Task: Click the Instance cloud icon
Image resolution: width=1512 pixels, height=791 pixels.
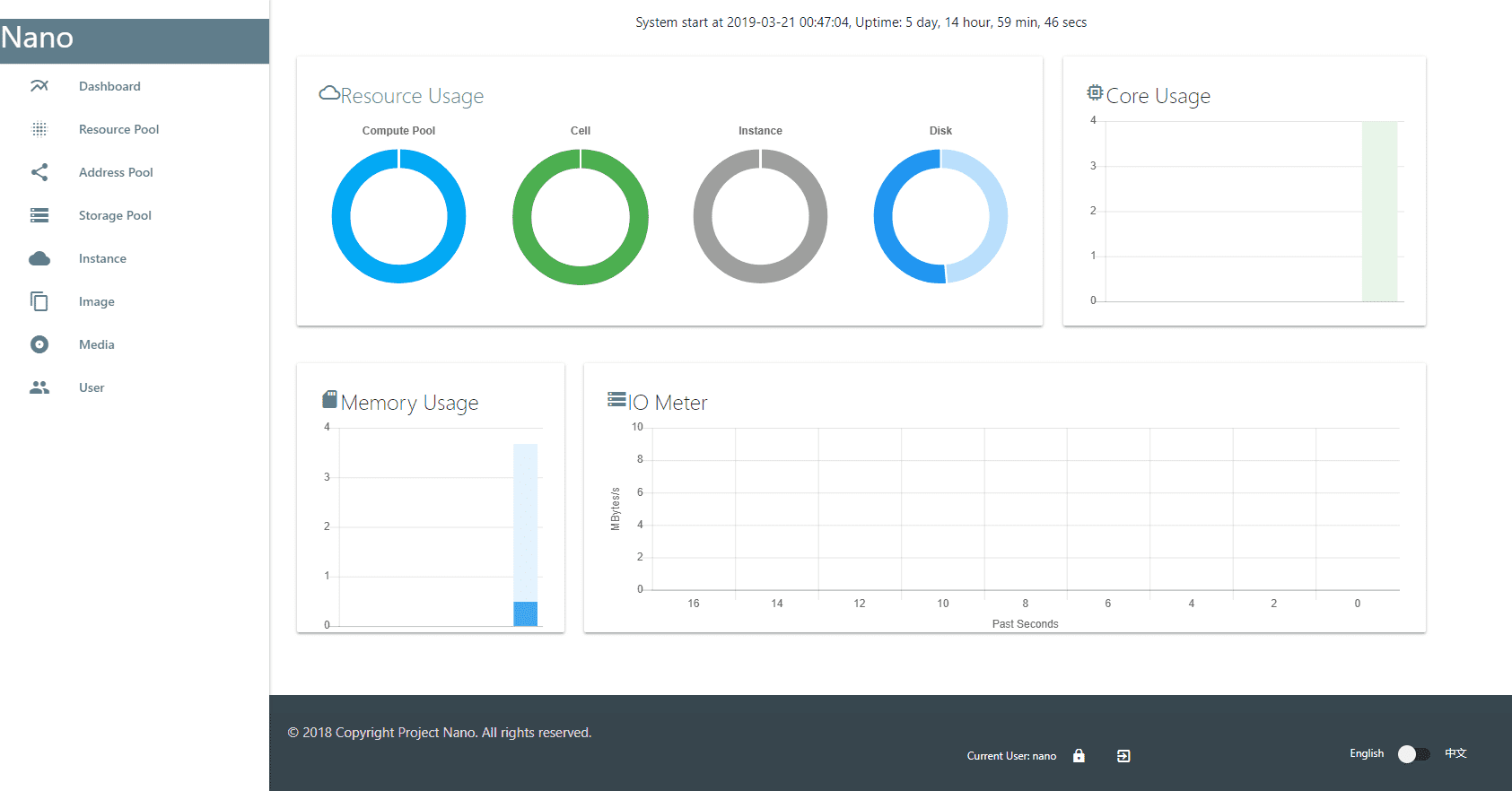Action: click(39, 258)
